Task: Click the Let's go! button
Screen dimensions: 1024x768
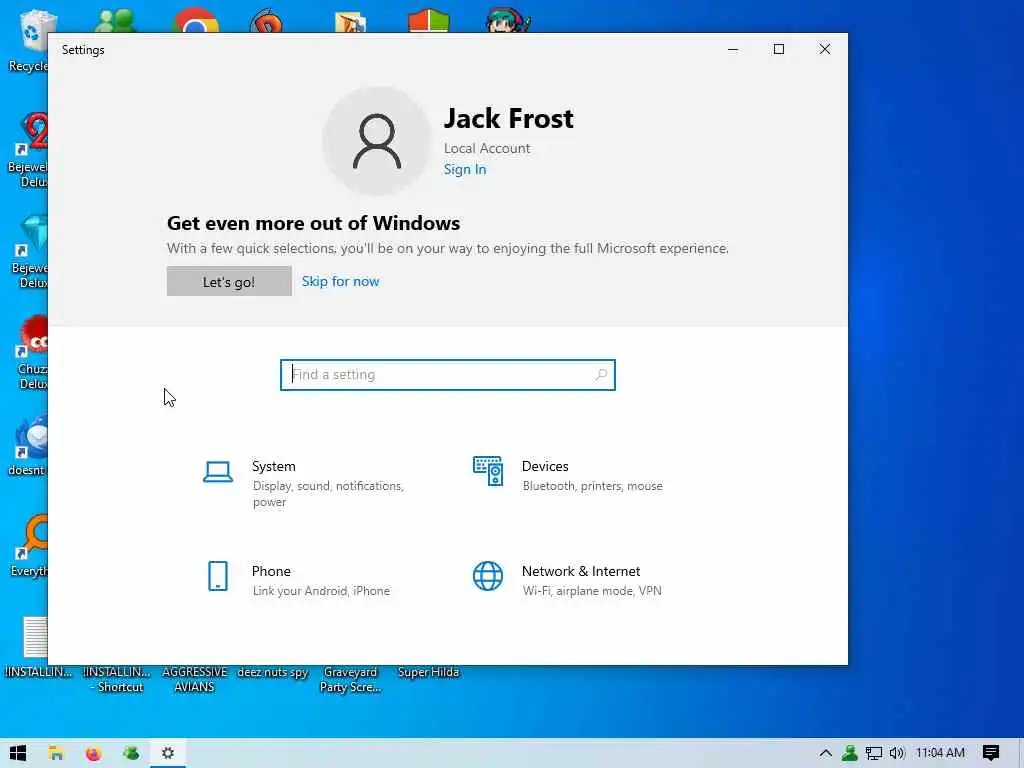Action: pos(229,281)
